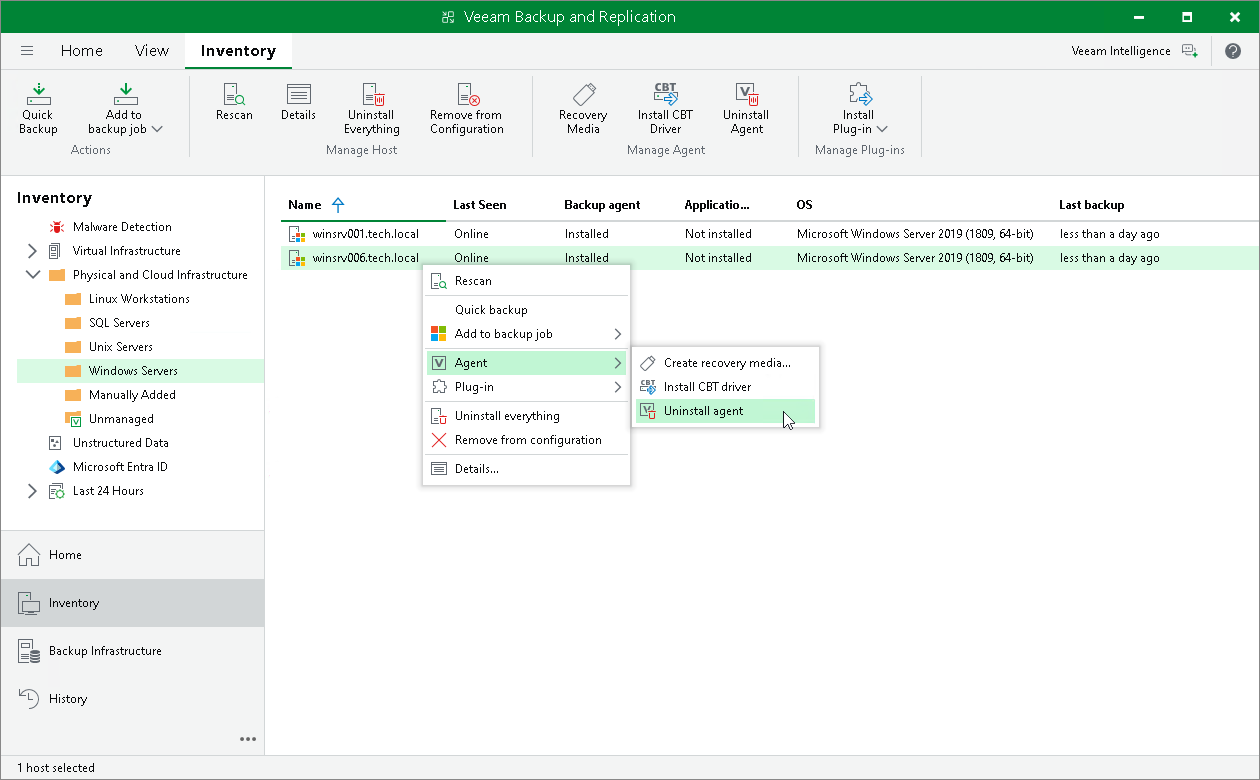The width and height of the screenshot is (1260, 780).
Task: Click the Unstructured Data icon
Action: (56, 443)
